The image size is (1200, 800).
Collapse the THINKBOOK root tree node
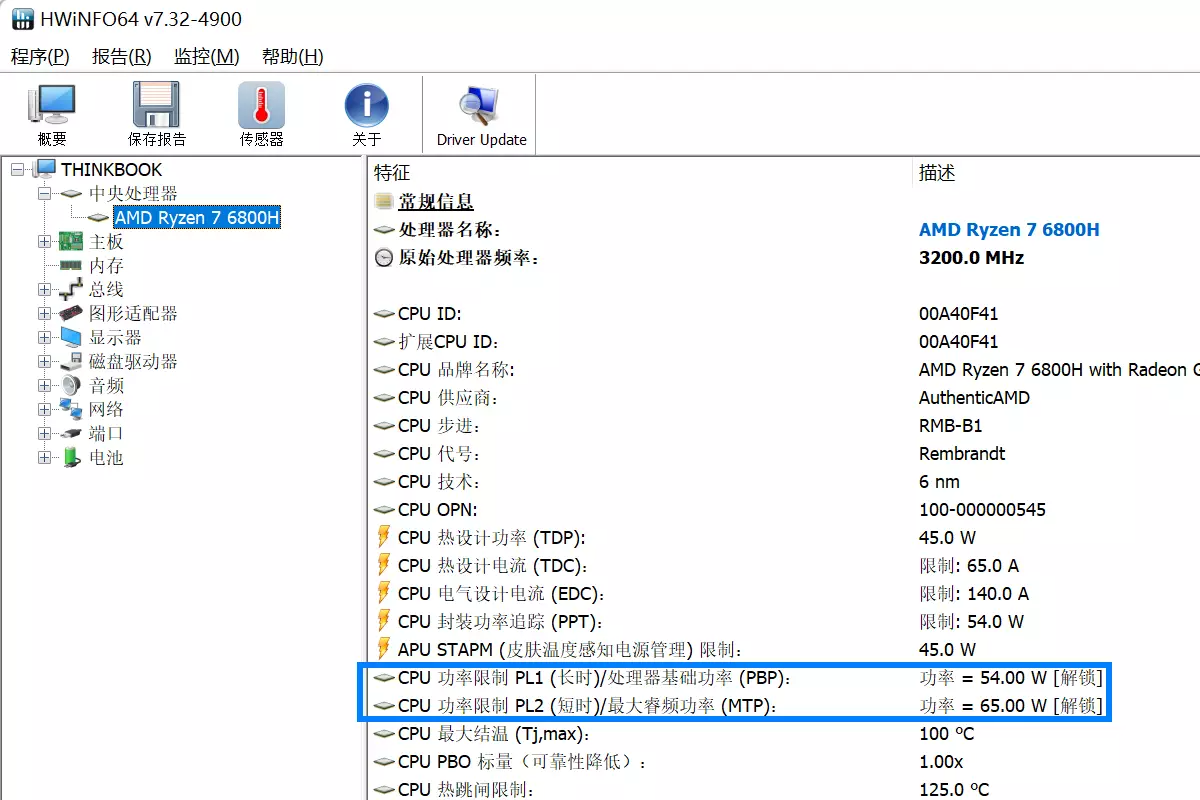click(18, 170)
